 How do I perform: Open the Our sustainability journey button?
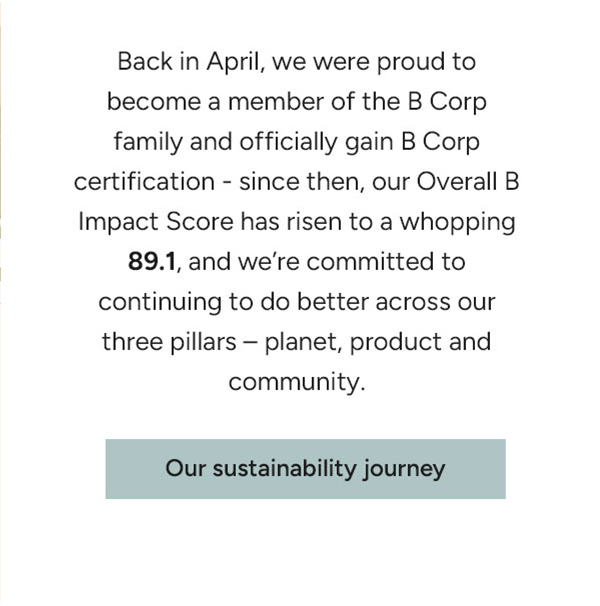(x=305, y=469)
